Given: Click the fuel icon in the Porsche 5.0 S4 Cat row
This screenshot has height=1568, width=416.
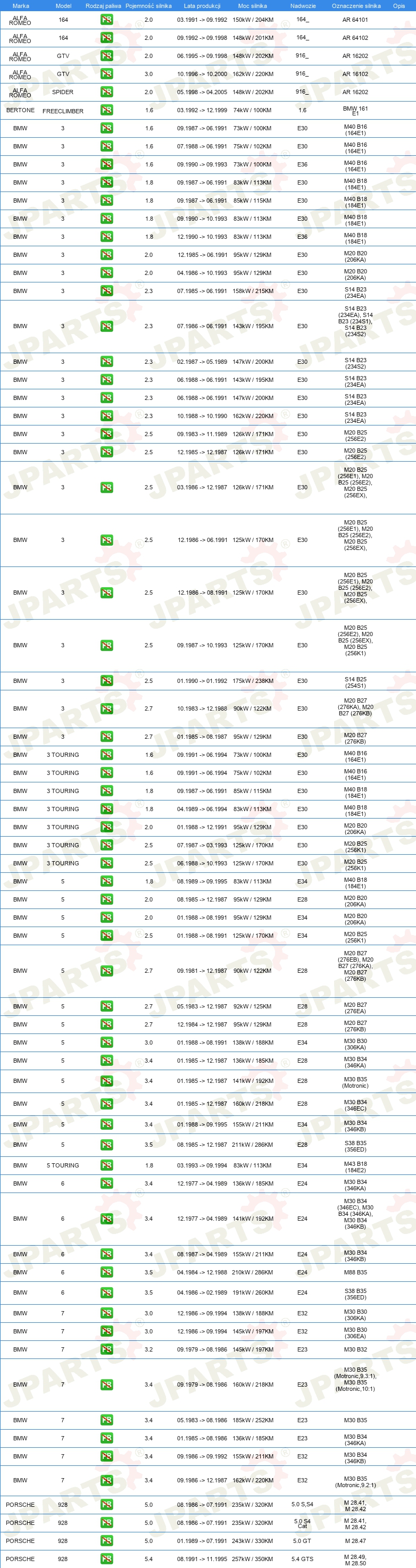Looking at the screenshot, I should [106, 1522].
